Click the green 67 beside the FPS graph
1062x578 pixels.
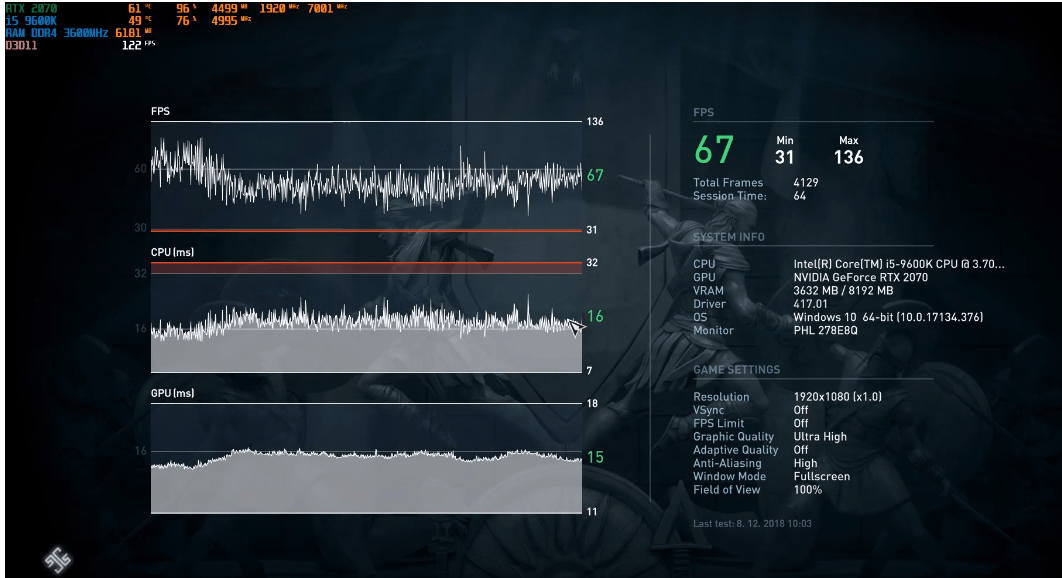point(595,176)
